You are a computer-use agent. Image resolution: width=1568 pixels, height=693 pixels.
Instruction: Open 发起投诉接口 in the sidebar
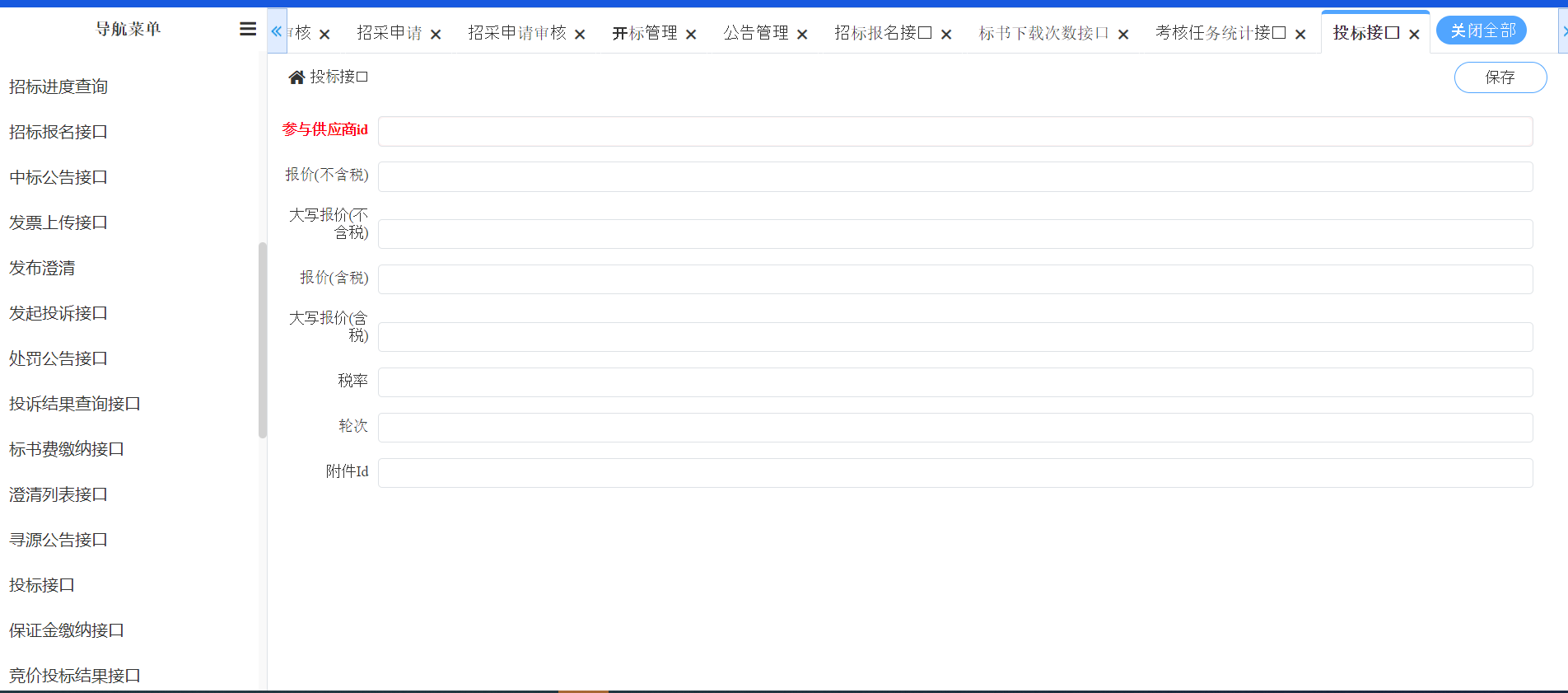click(58, 313)
